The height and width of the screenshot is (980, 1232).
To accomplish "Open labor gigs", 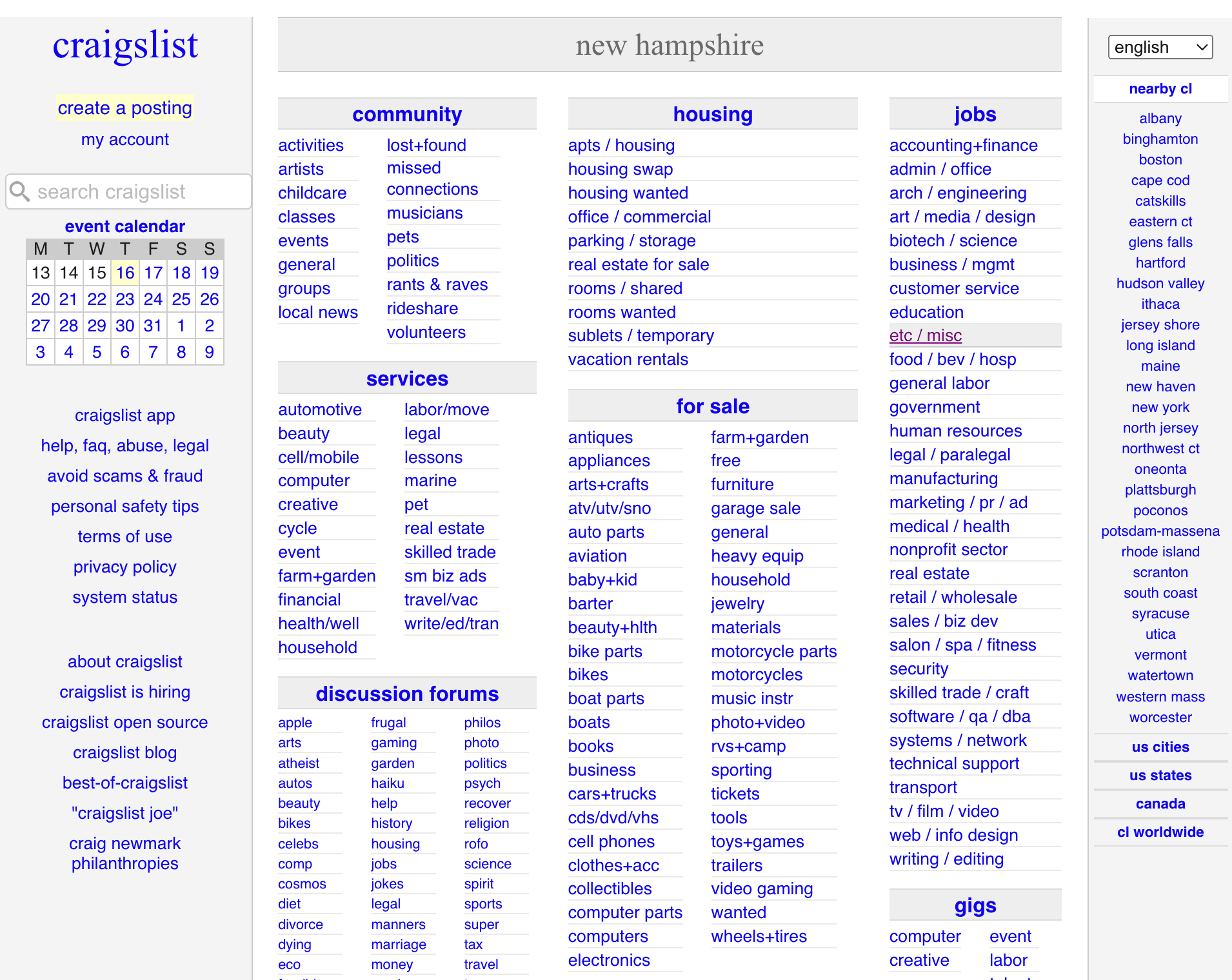I will point(1008,960).
